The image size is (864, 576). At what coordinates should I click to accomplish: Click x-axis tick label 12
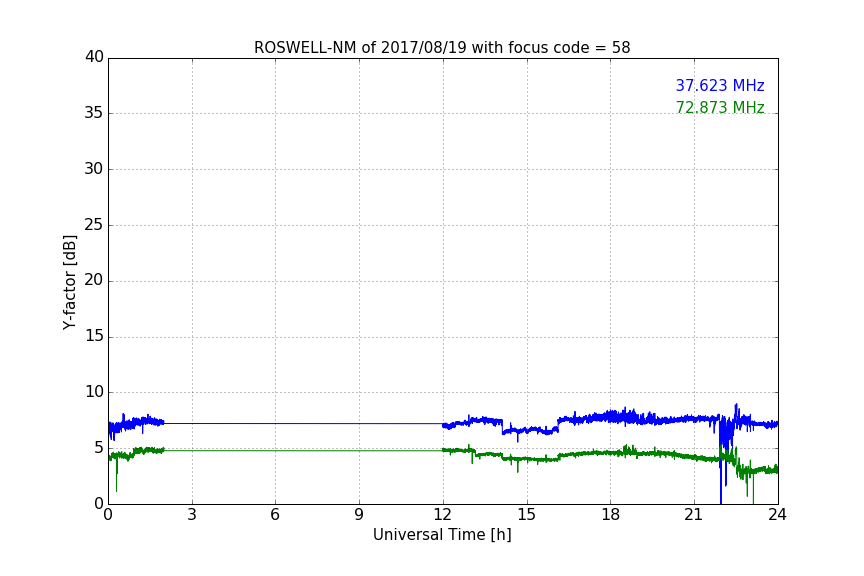point(443,515)
